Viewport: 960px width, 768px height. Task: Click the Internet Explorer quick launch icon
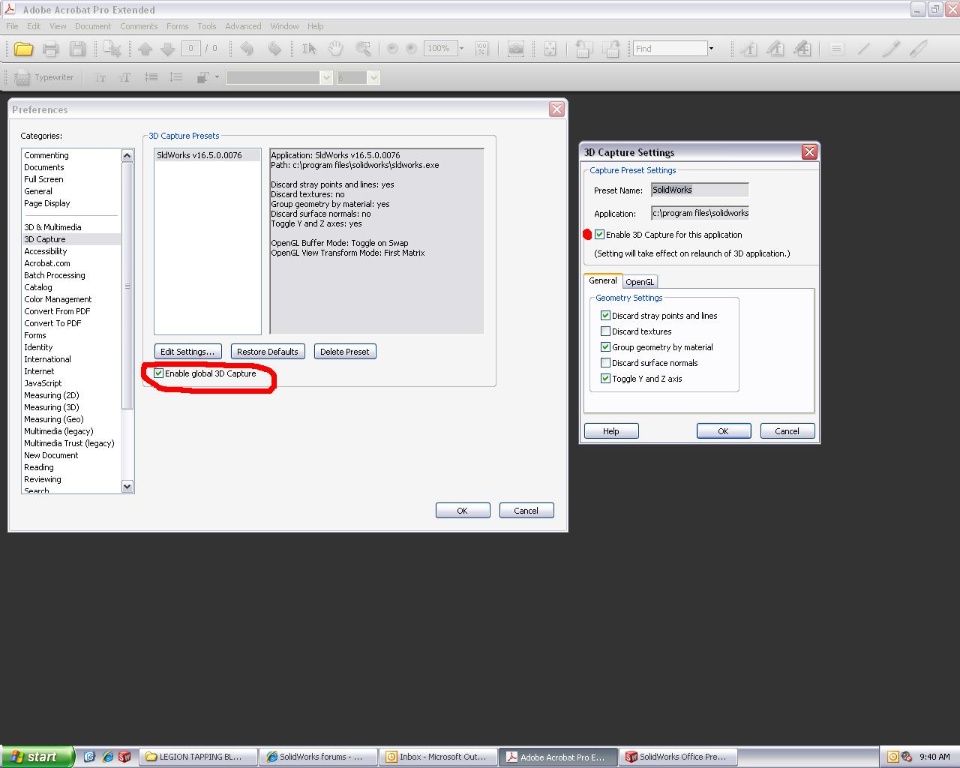coord(108,757)
